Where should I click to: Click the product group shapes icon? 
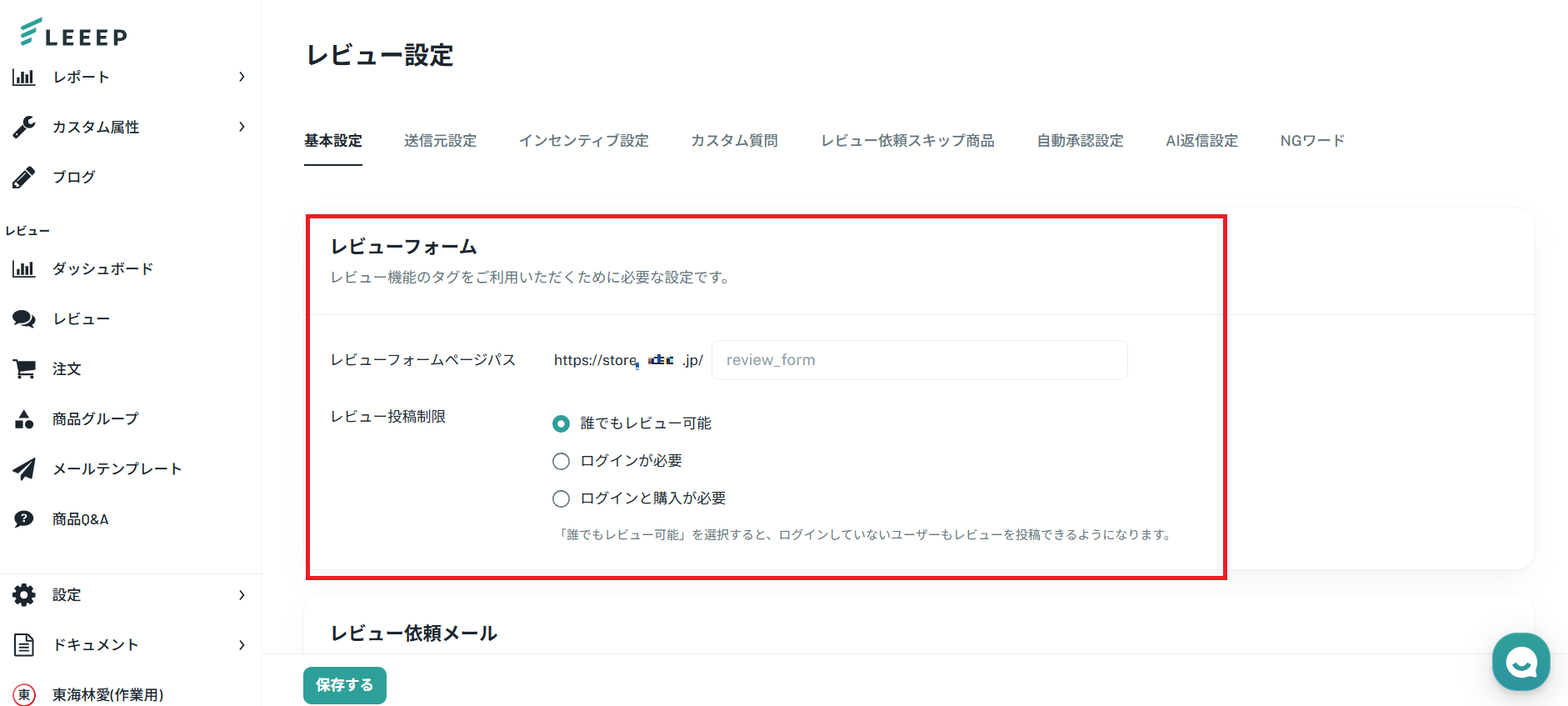(x=24, y=419)
